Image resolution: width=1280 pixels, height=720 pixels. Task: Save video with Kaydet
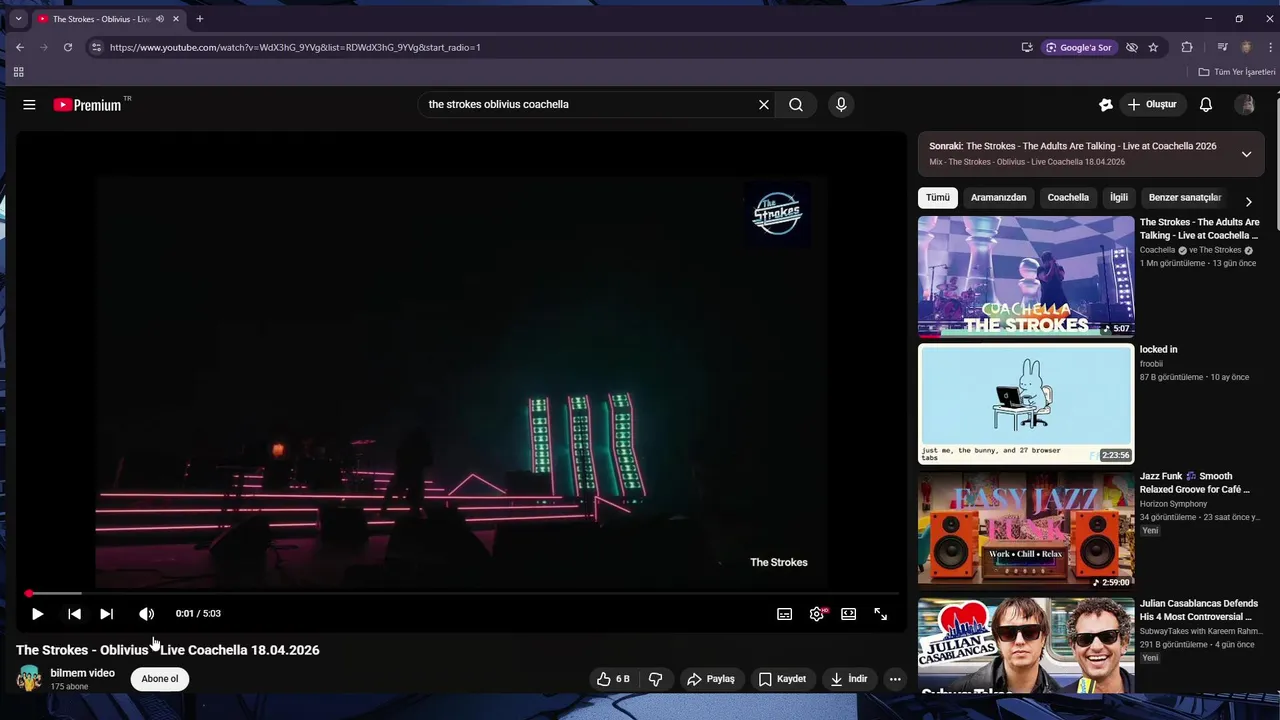point(782,679)
